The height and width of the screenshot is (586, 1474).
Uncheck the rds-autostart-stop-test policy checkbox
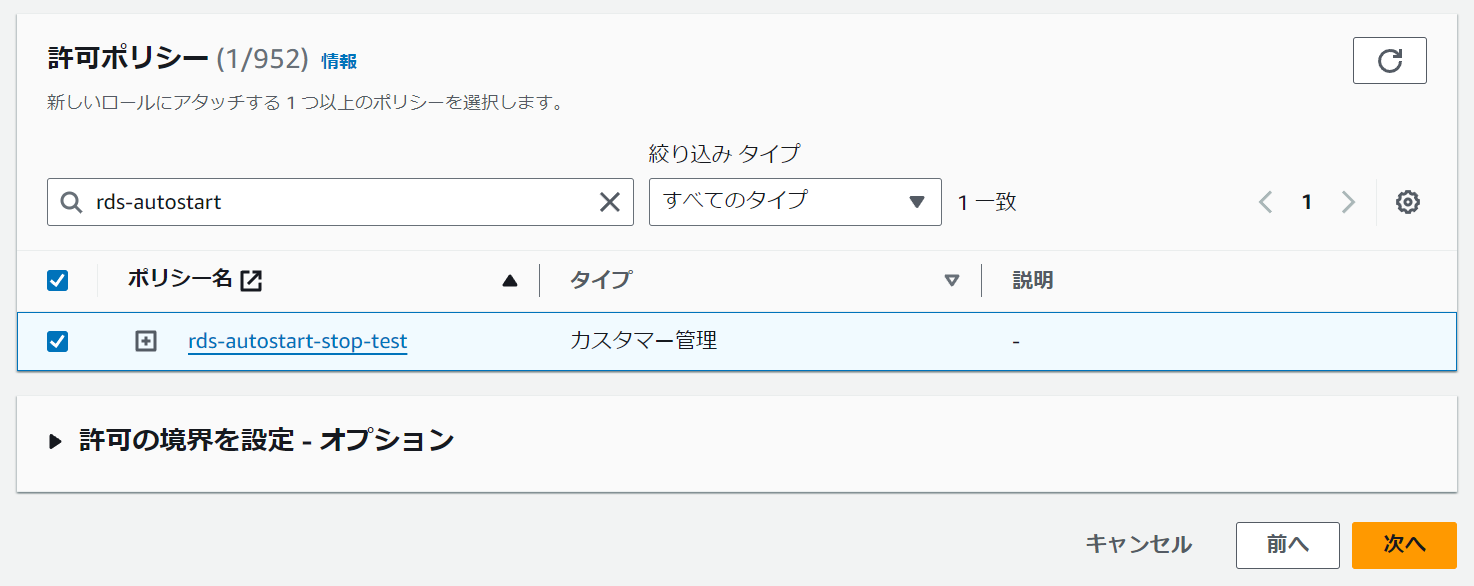[x=57, y=341]
